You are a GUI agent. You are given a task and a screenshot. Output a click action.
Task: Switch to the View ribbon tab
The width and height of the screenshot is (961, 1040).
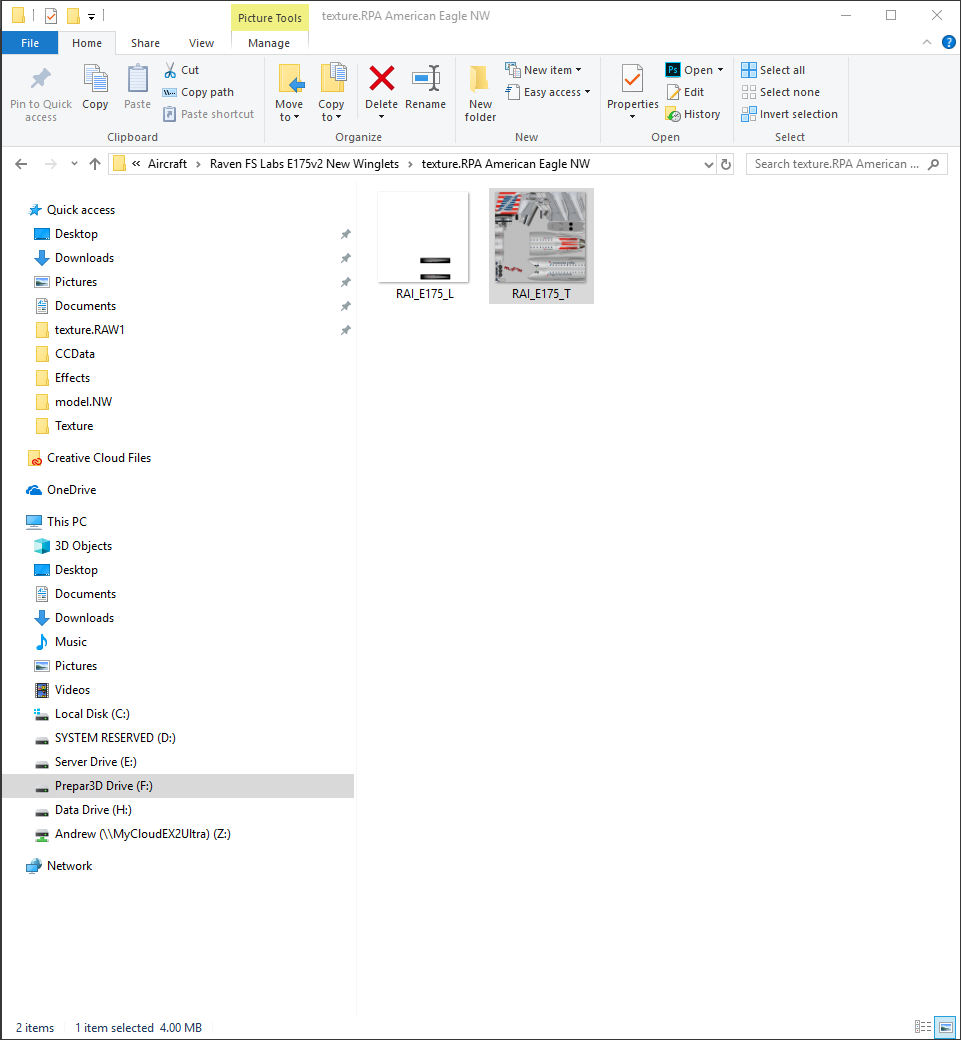point(201,43)
